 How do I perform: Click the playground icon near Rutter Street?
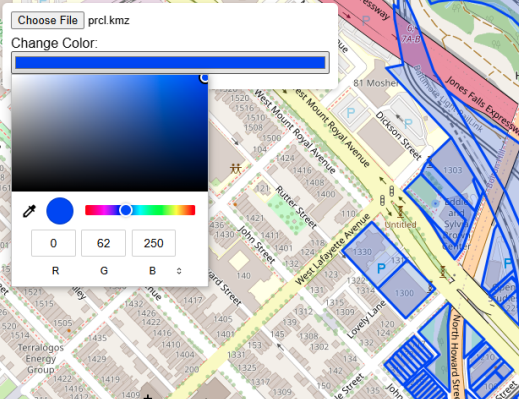click(x=236, y=169)
